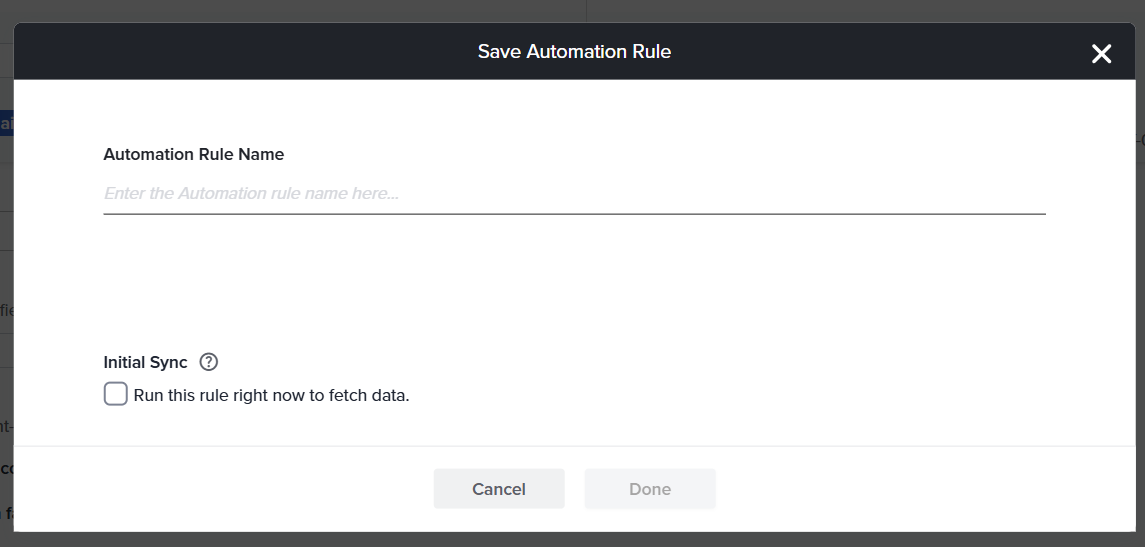Click the 'Enter the Automation rule name here' placeholder
This screenshot has width=1145, height=547.
coord(252,193)
